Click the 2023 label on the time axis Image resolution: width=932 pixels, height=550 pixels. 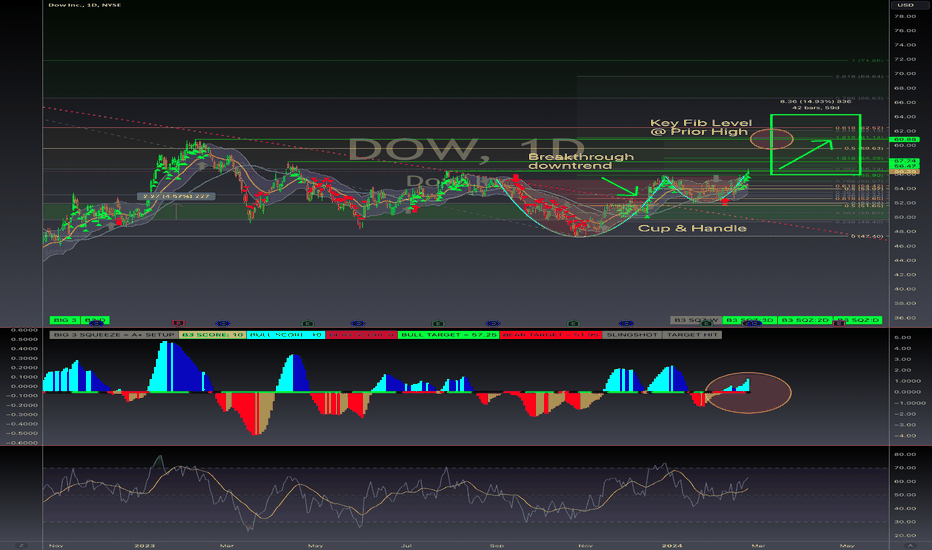(144, 545)
